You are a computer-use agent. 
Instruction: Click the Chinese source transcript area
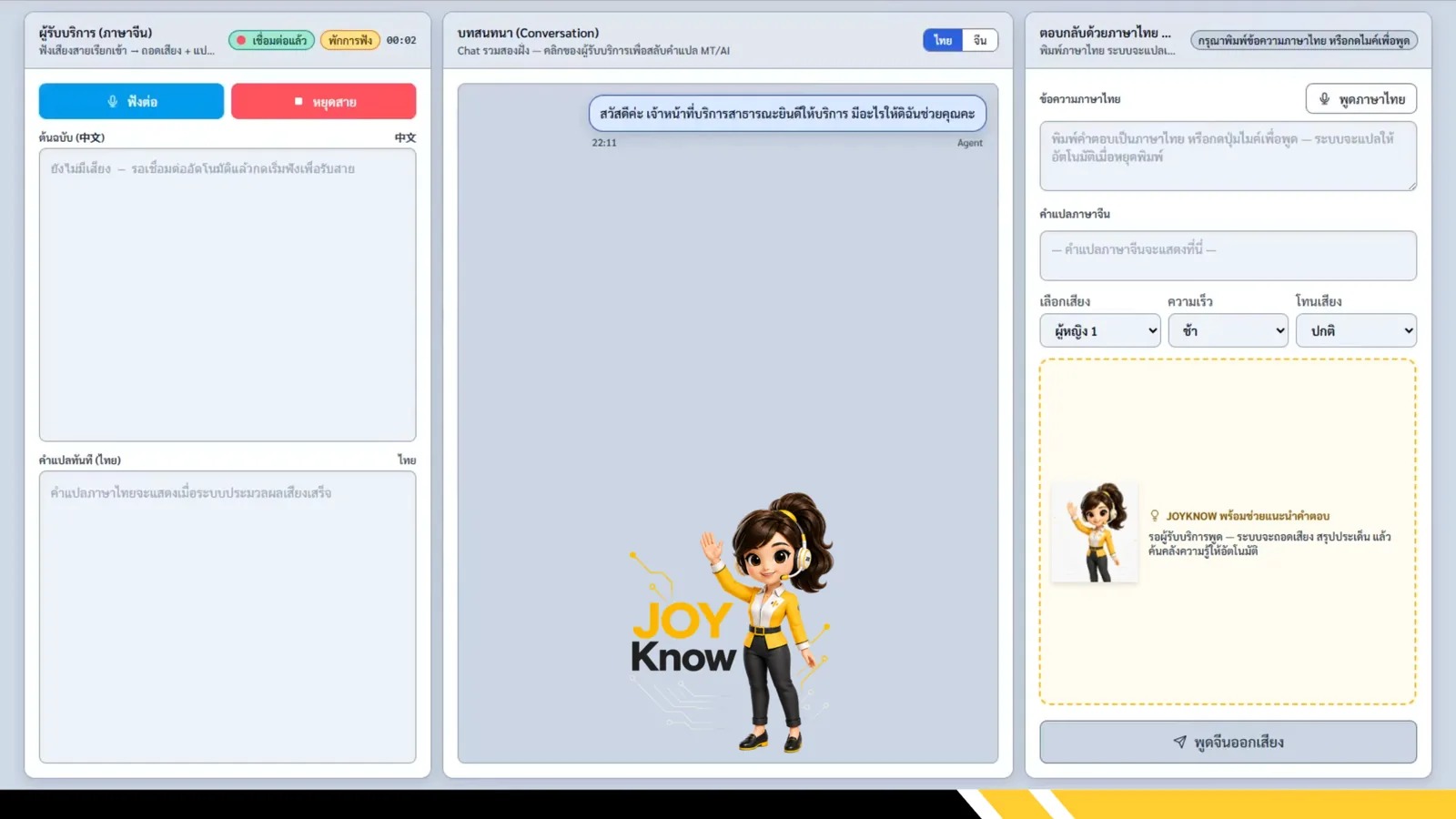click(227, 295)
